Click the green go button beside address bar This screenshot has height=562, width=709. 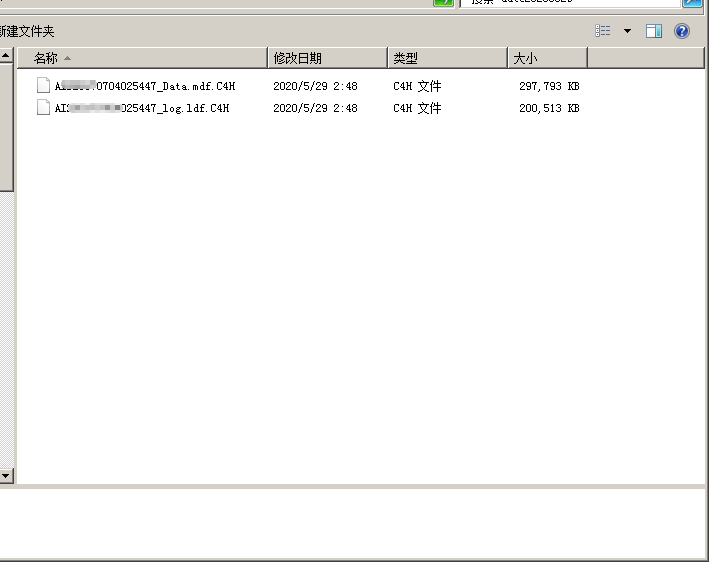(x=443, y=2)
